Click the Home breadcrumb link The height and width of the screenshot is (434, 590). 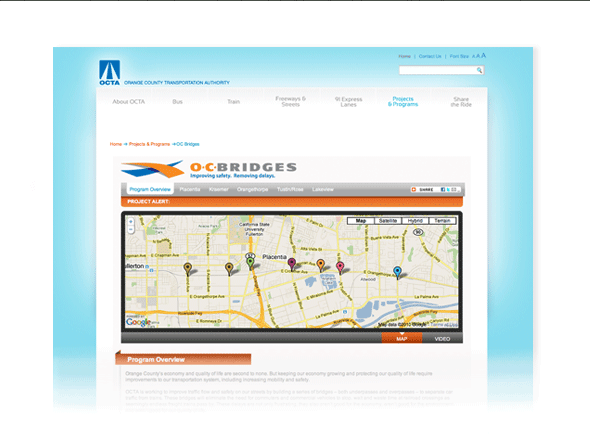point(116,144)
